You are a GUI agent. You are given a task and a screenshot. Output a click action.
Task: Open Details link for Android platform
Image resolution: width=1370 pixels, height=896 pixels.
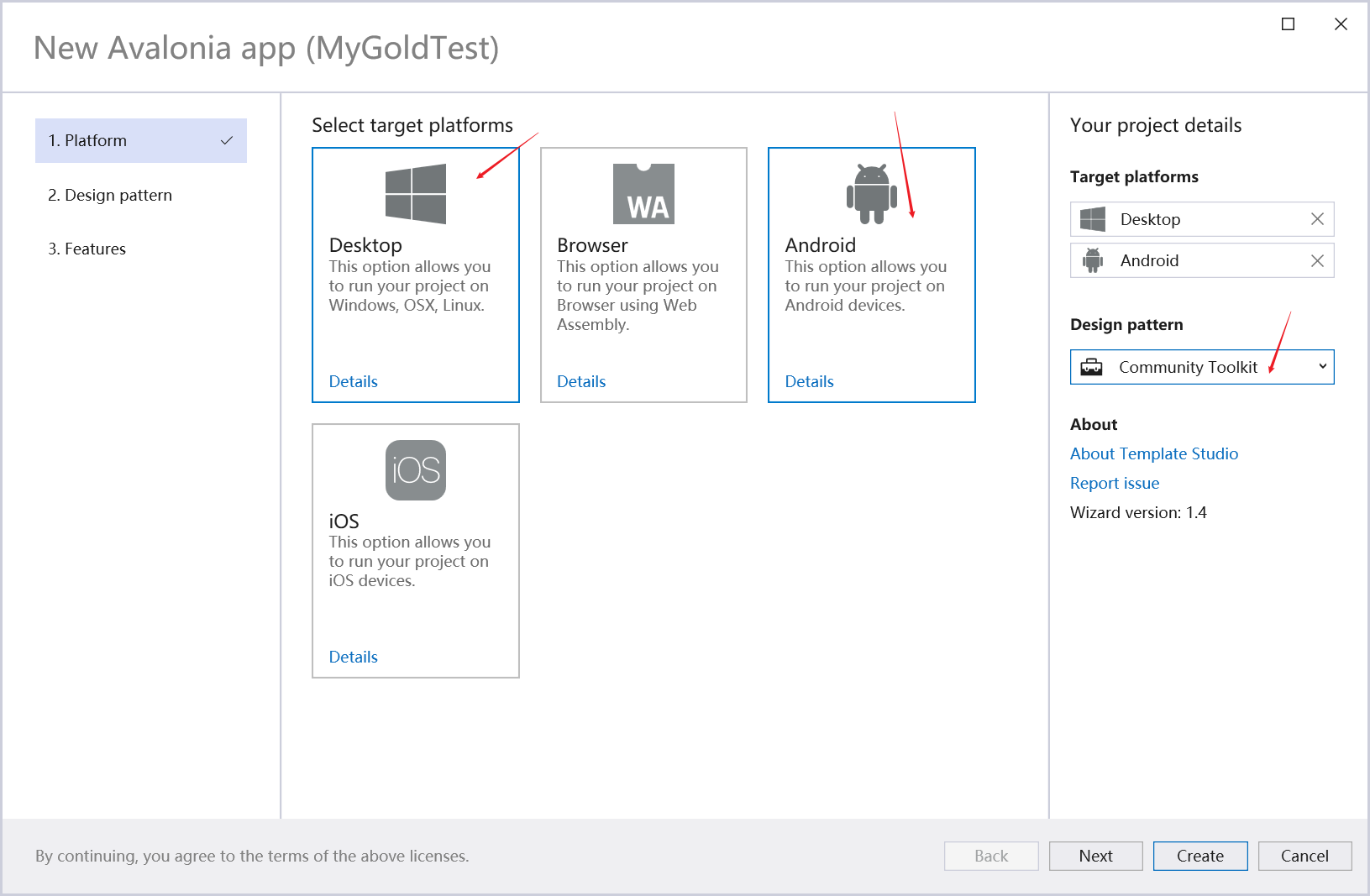(x=809, y=382)
